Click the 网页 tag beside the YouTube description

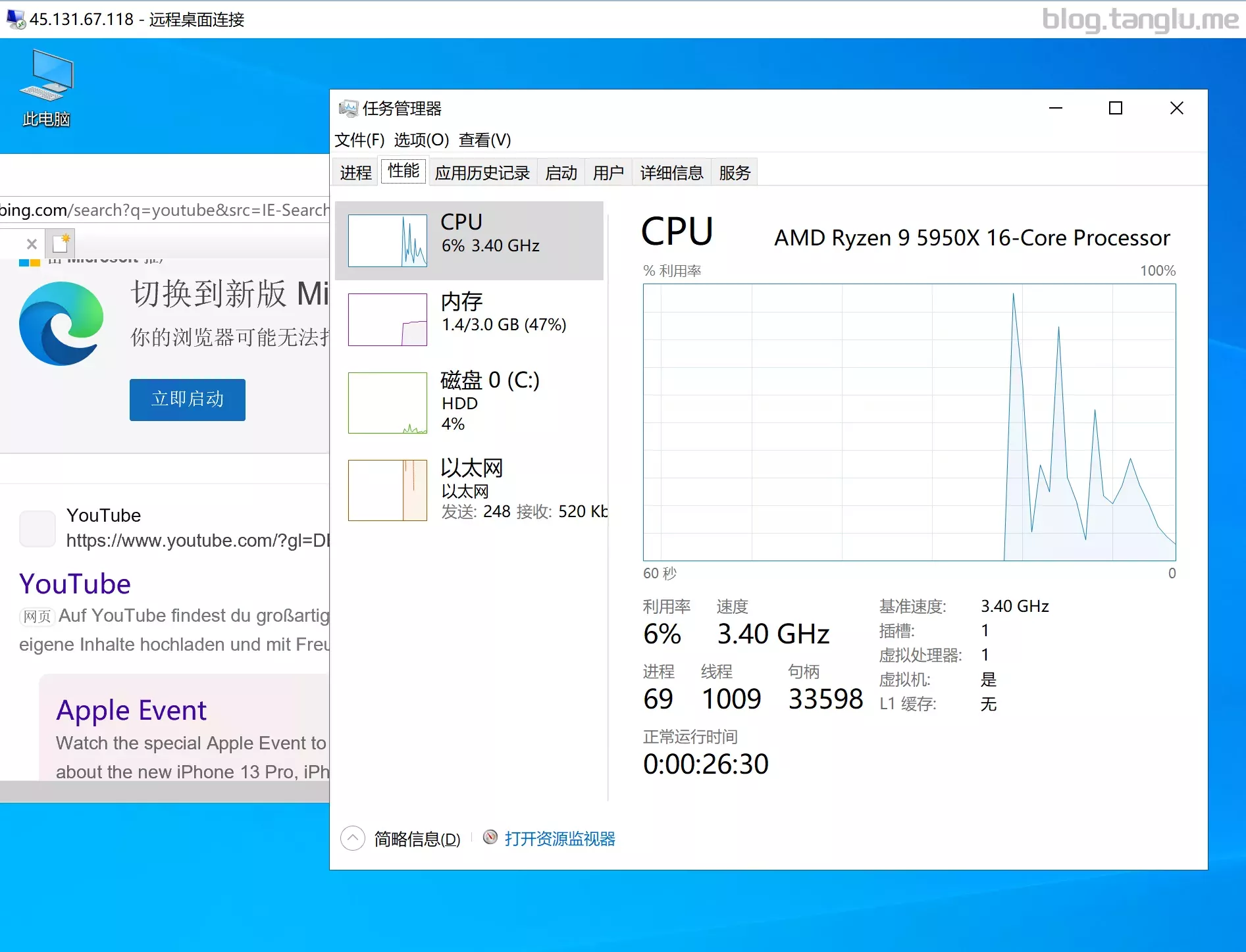(37, 616)
